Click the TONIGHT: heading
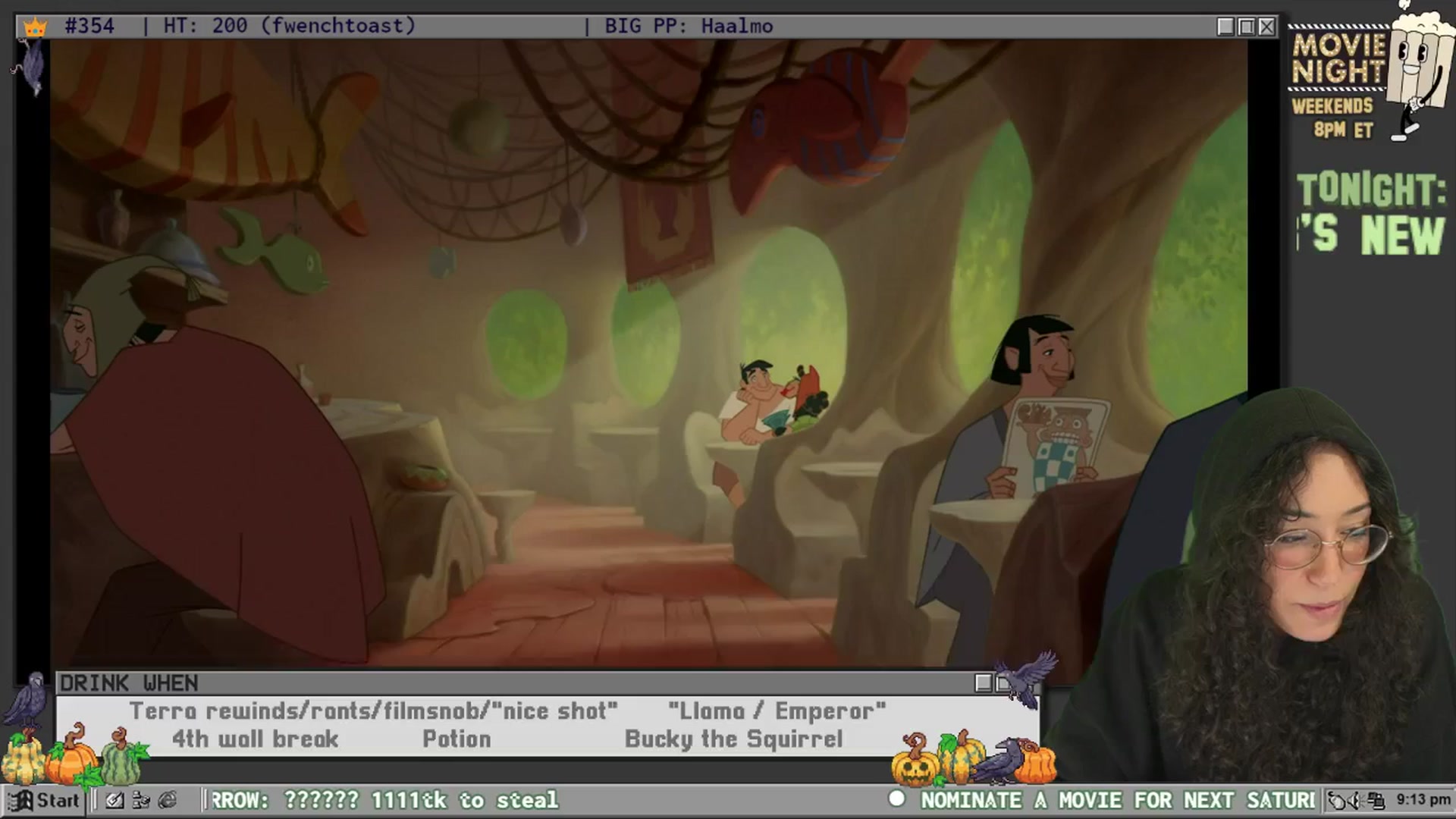1456x819 pixels. coord(1370,190)
